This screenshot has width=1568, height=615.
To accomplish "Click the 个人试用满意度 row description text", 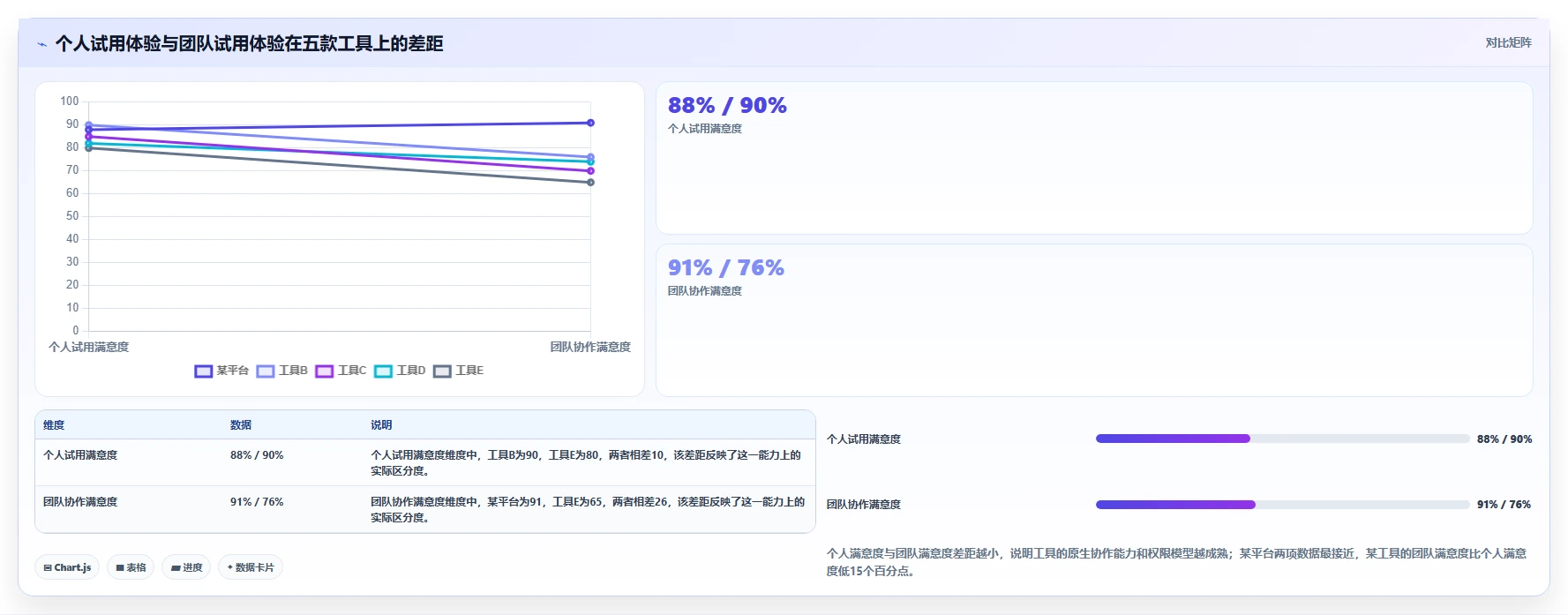I will click(586, 463).
